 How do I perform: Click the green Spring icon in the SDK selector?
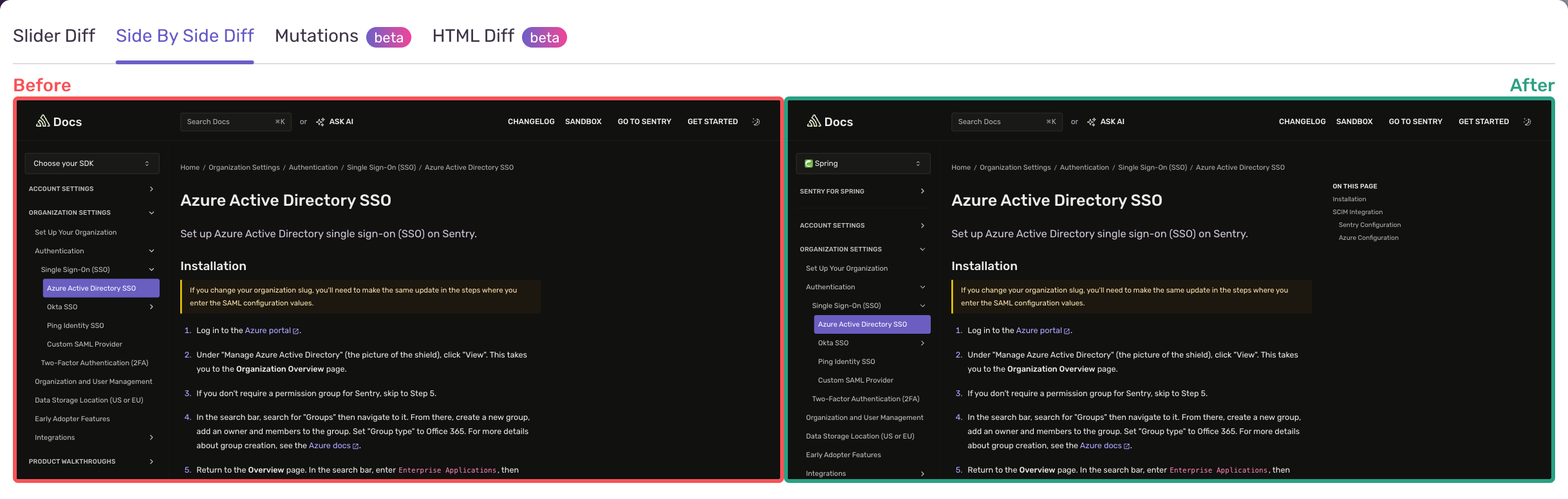pyautogui.click(x=808, y=163)
